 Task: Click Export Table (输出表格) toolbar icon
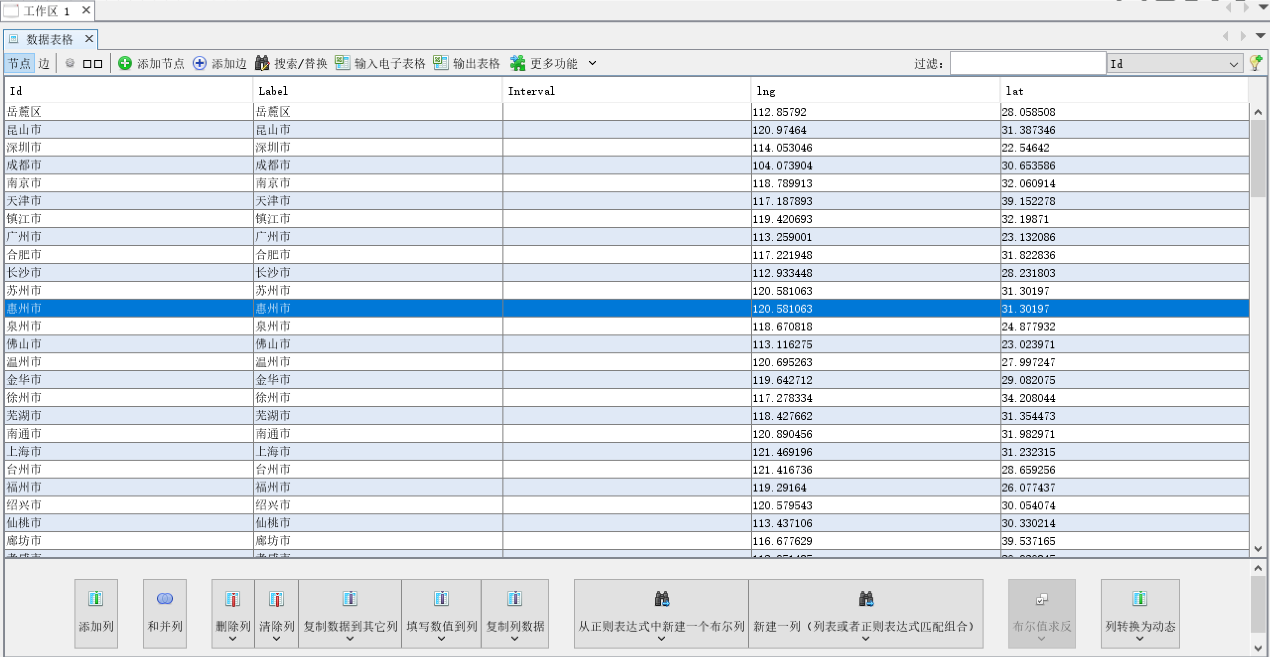[441, 63]
